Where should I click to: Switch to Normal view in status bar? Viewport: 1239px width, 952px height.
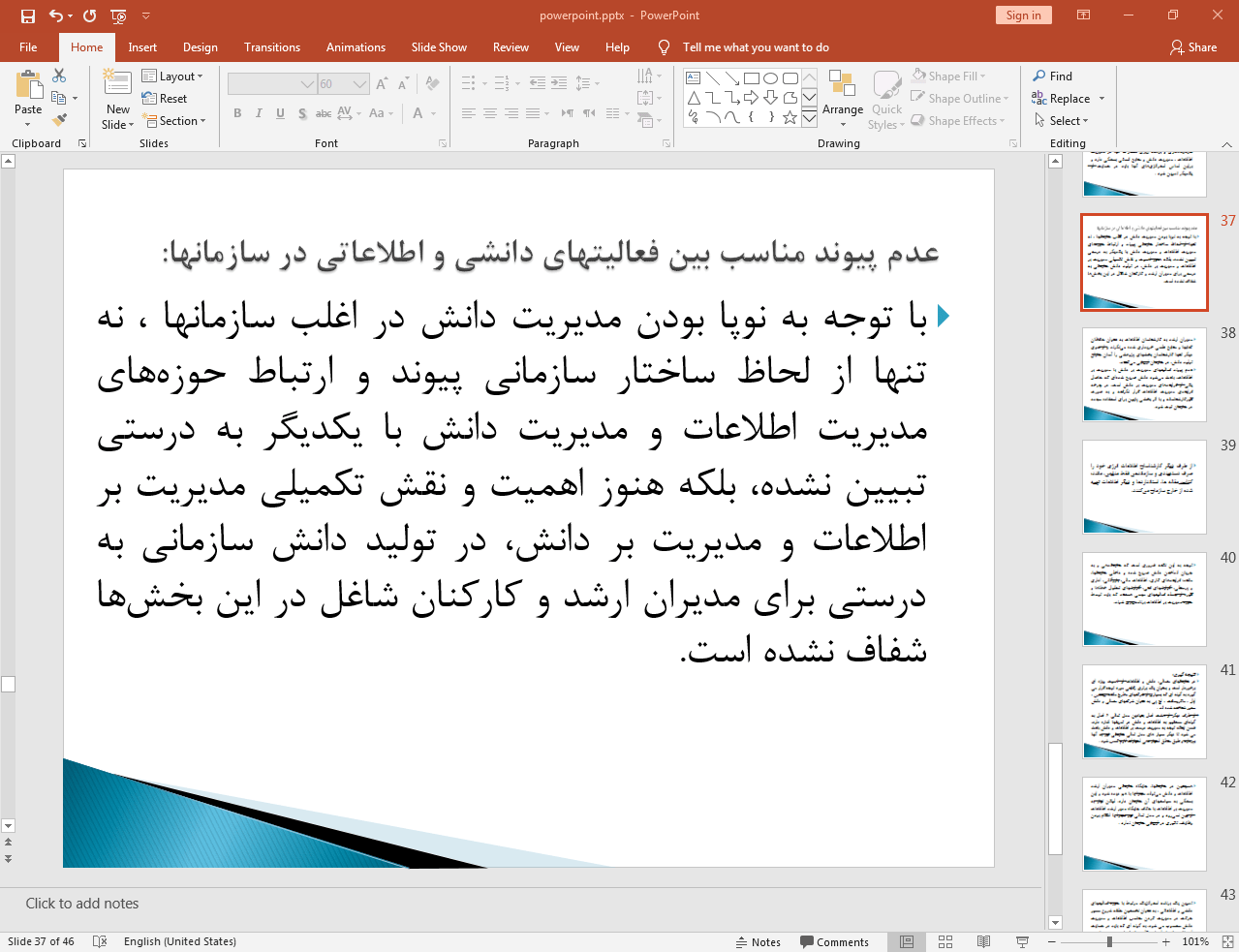907,941
